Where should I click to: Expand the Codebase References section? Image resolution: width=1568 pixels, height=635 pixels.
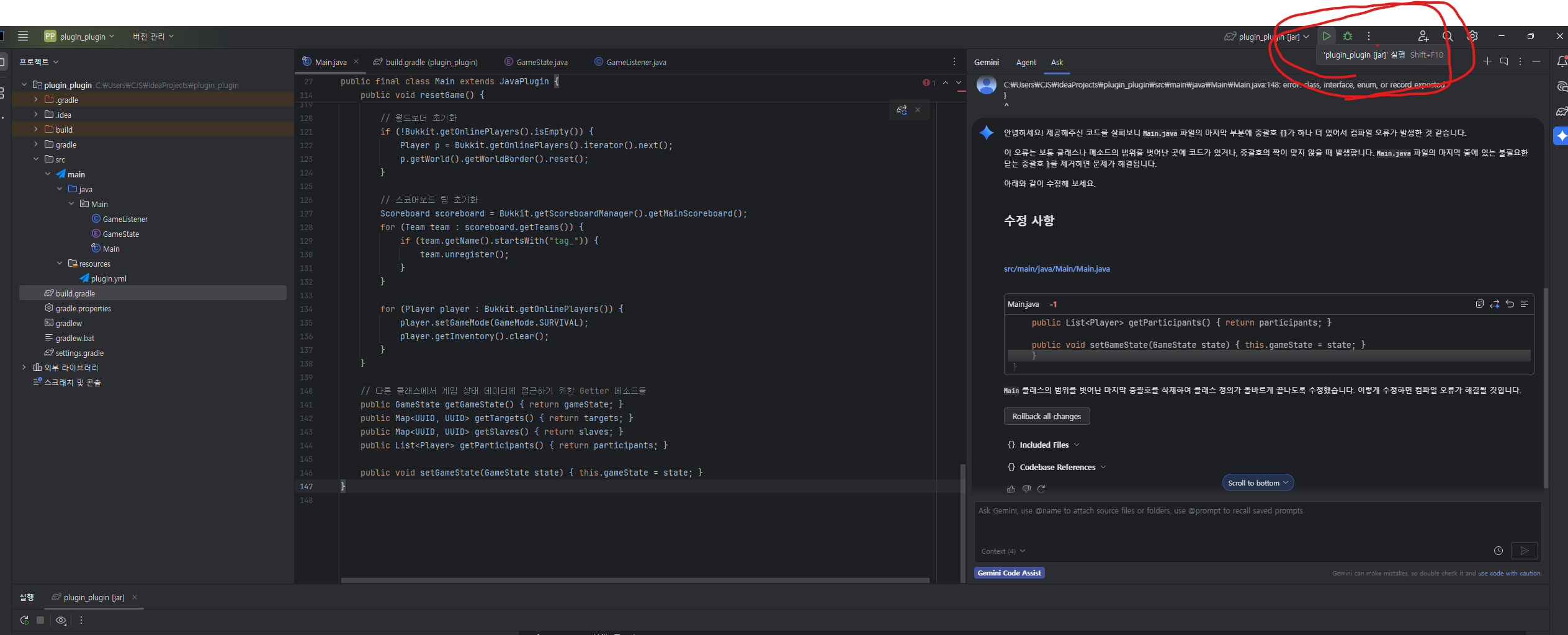(x=1057, y=468)
